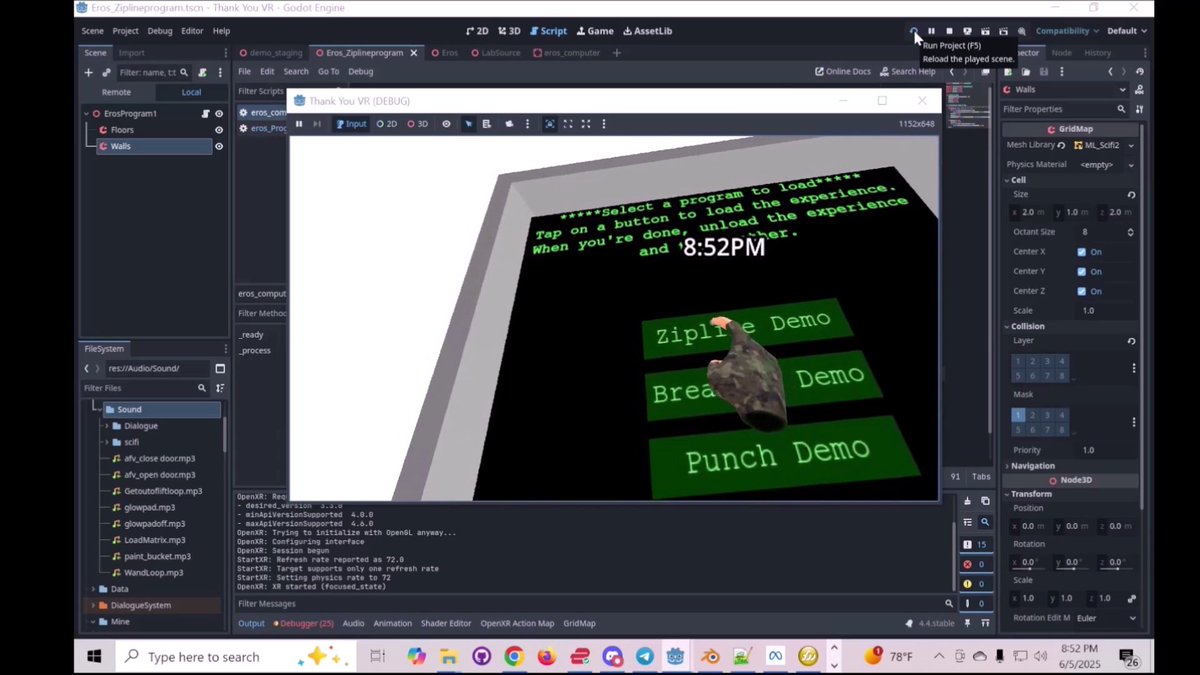
Task: Run the project with the play icon
Action: tap(913, 31)
